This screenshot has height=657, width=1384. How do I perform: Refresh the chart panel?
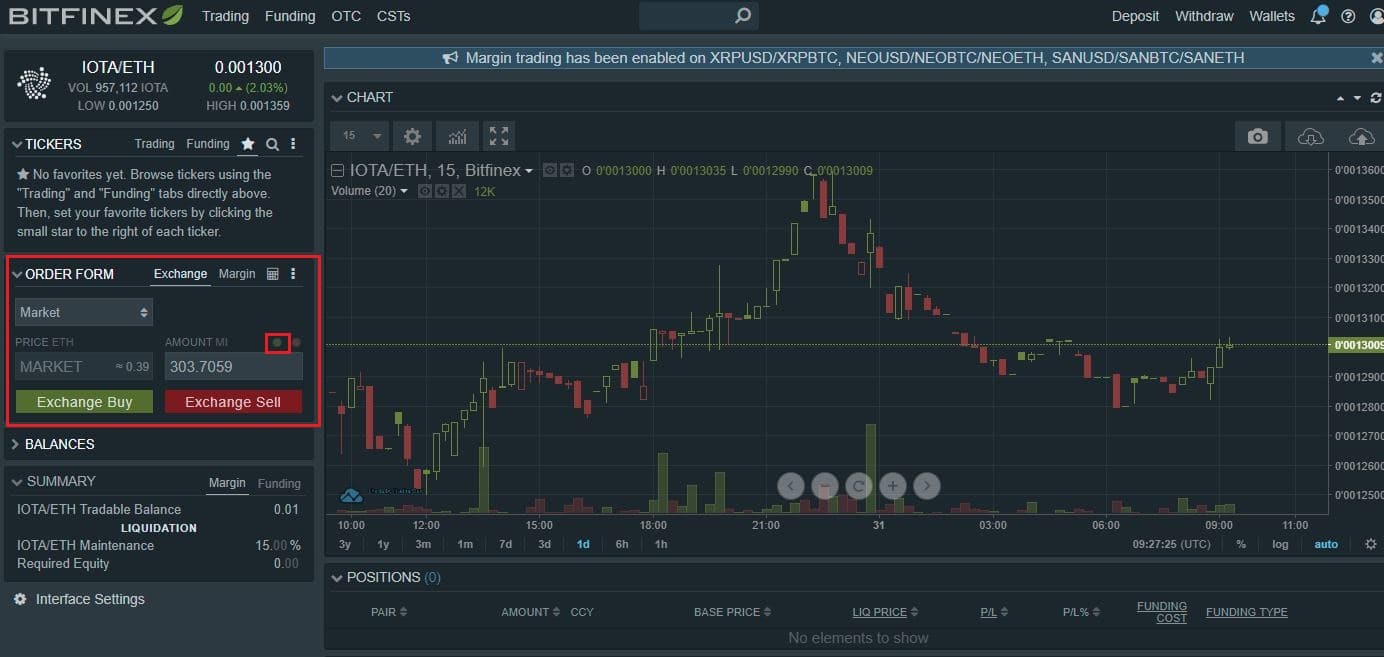pos(1376,98)
